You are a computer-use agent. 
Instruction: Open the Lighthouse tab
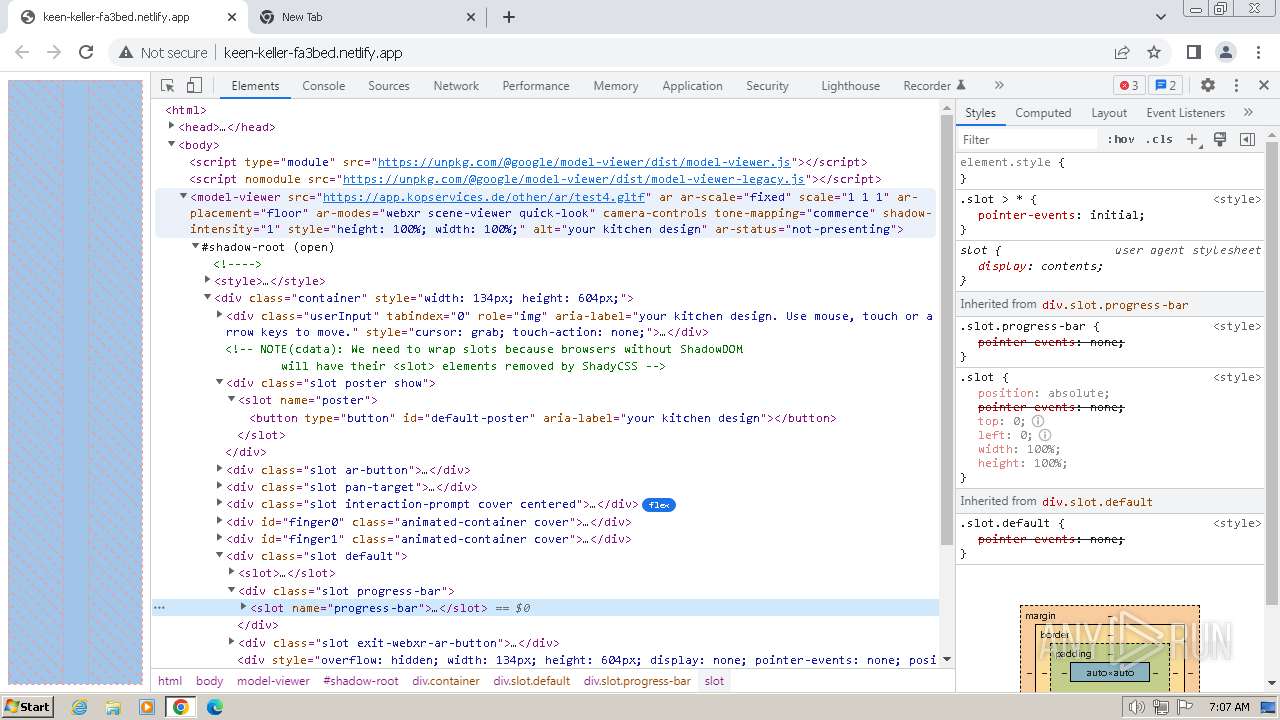[x=851, y=86]
